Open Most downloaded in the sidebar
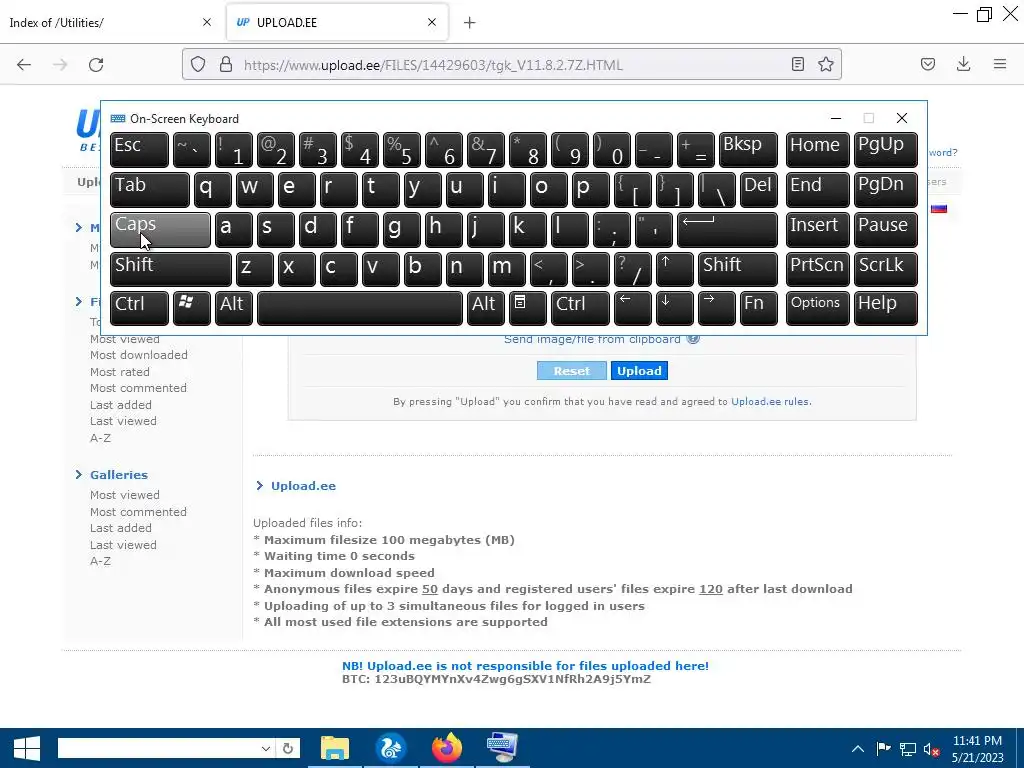This screenshot has width=1024, height=768. [x=138, y=355]
